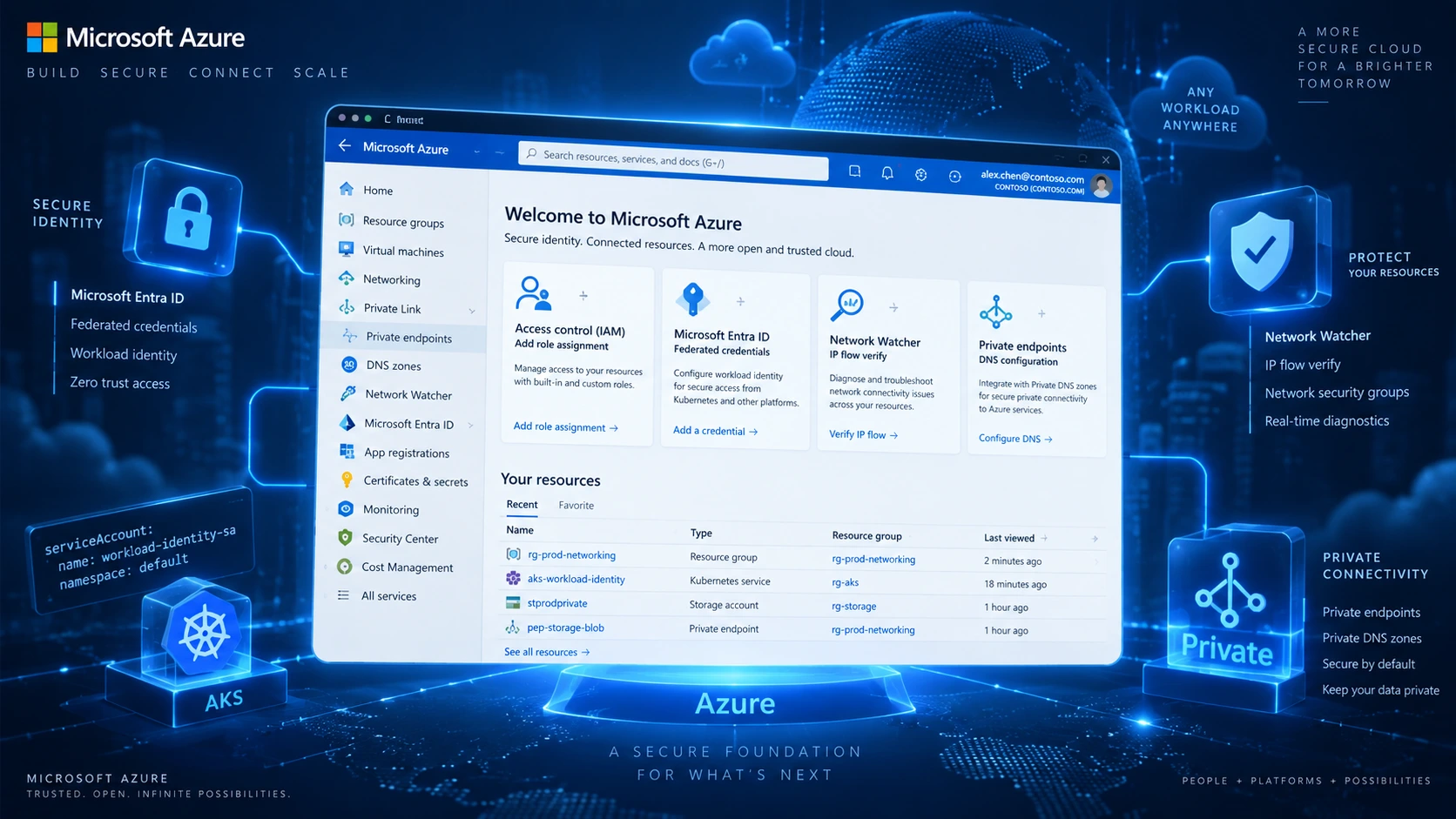Open the stprodprivate storage account
This screenshot has height=819, width=1456.
pos(557,603)
